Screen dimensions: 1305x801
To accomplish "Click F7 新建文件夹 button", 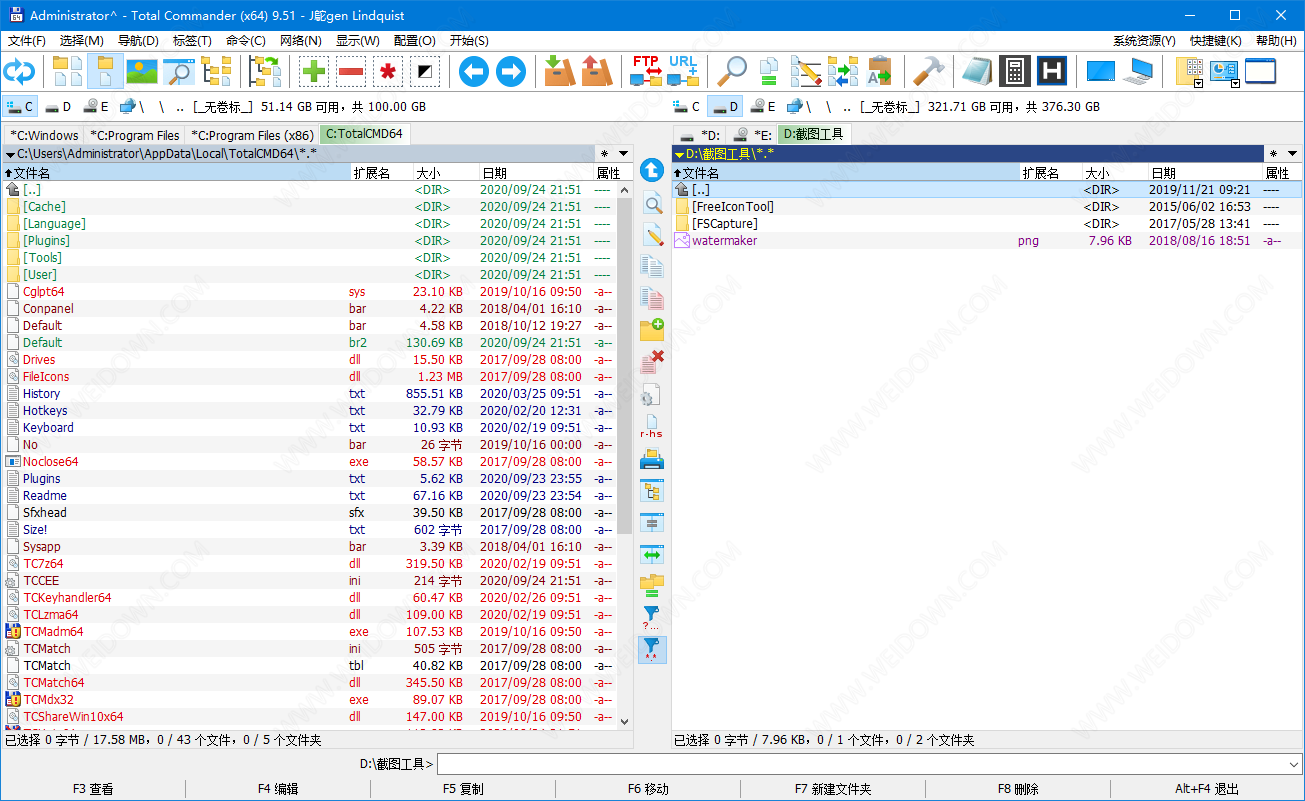I will 833,789.
